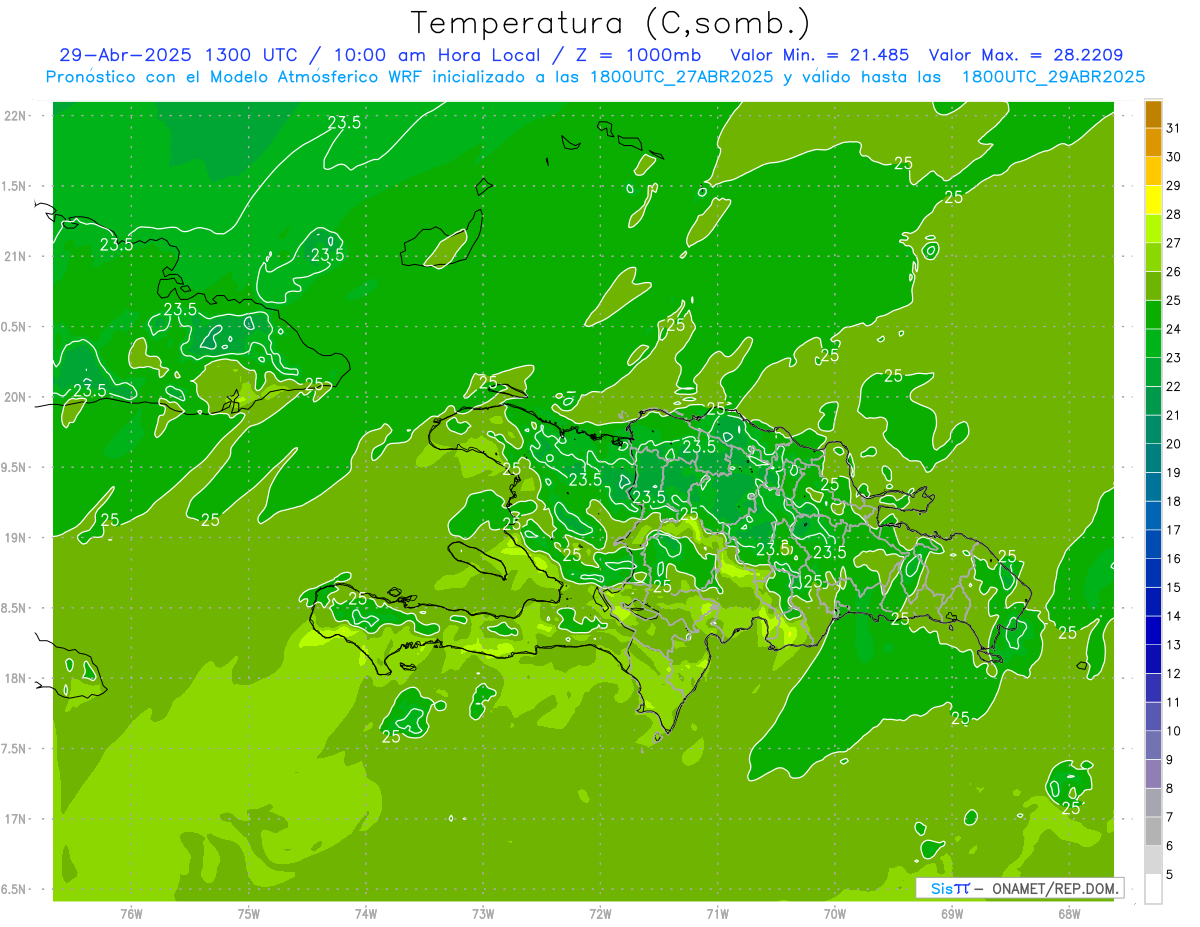Click the '71W' longitude axis label
The image size is (1200, 927).
tap(717, 915)
